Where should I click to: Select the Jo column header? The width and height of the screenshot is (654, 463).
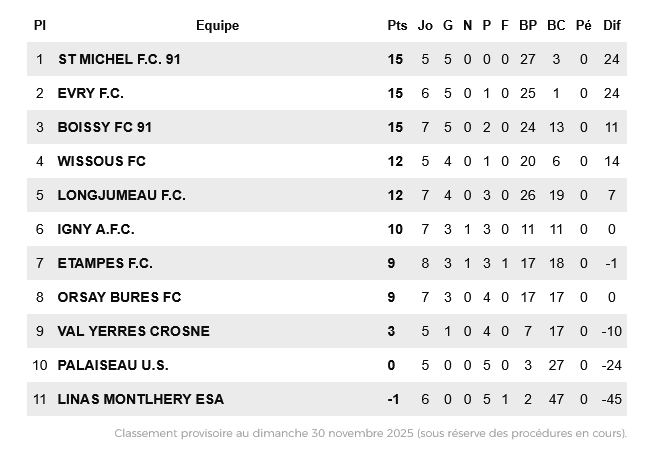pyautogui.click(x=425, y=25)
